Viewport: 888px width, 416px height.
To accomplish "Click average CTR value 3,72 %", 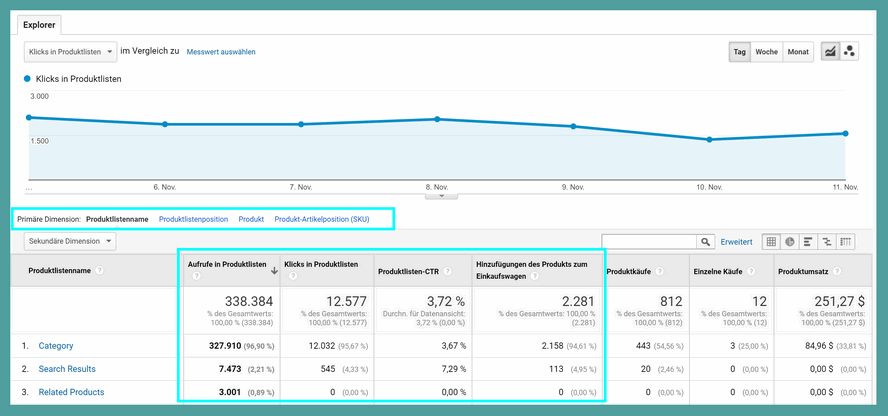I will (x=446, y=301).
